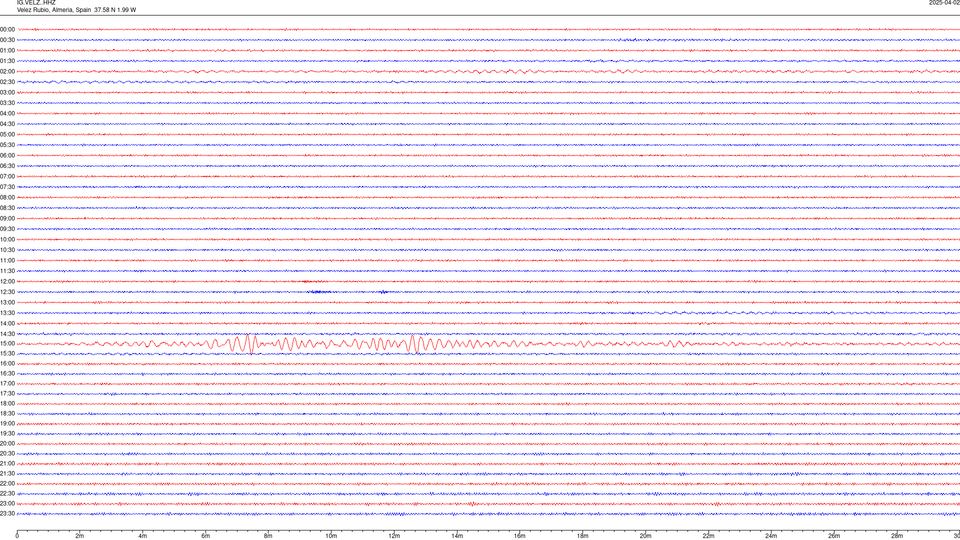Click the 23:30 time label
This screenshot has height=540, width=960.
point(7,514)
